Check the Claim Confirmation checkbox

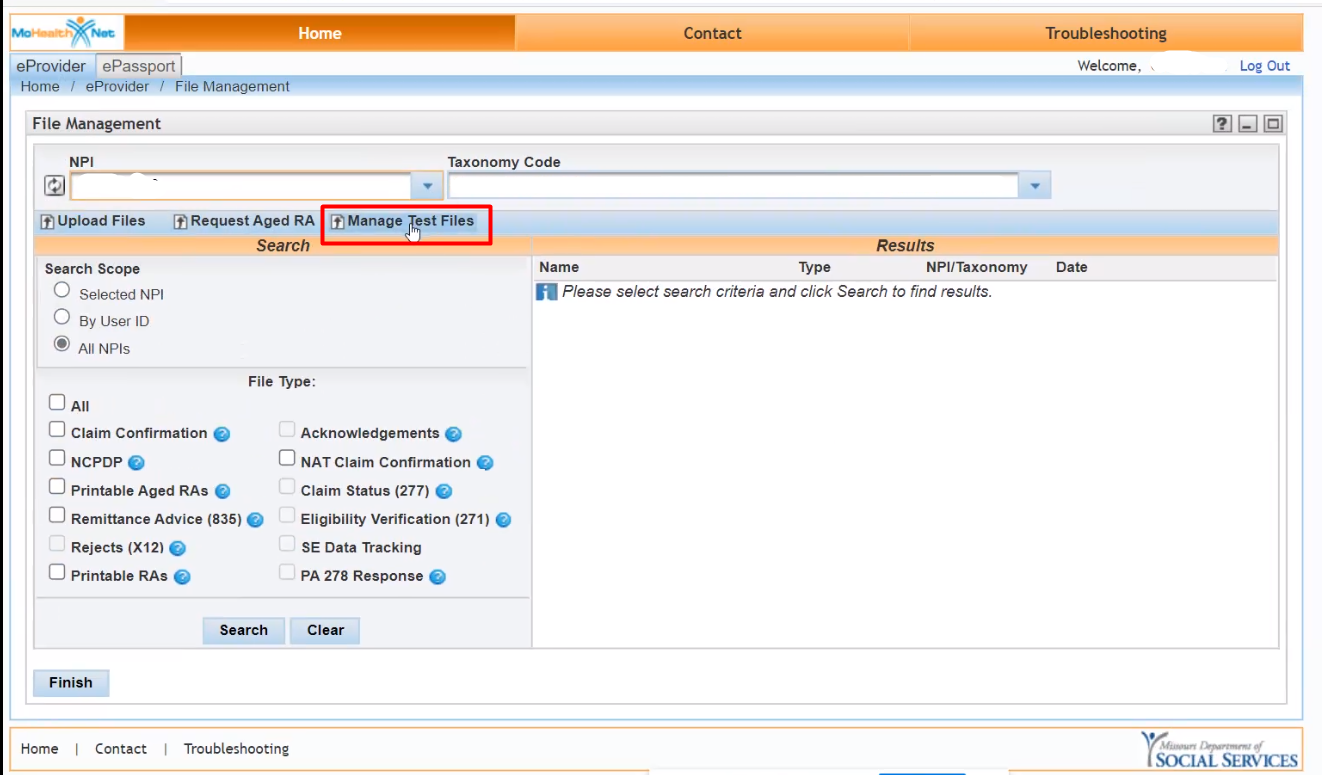(x=57, y=430)
